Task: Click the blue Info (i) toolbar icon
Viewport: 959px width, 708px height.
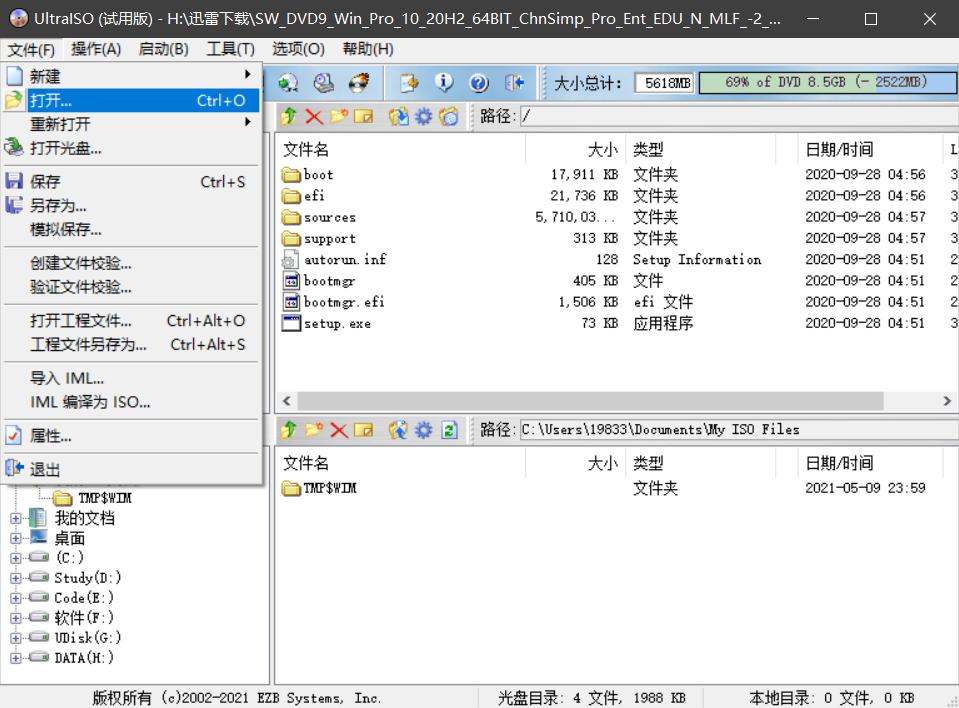Action: (x=444, y=83)
